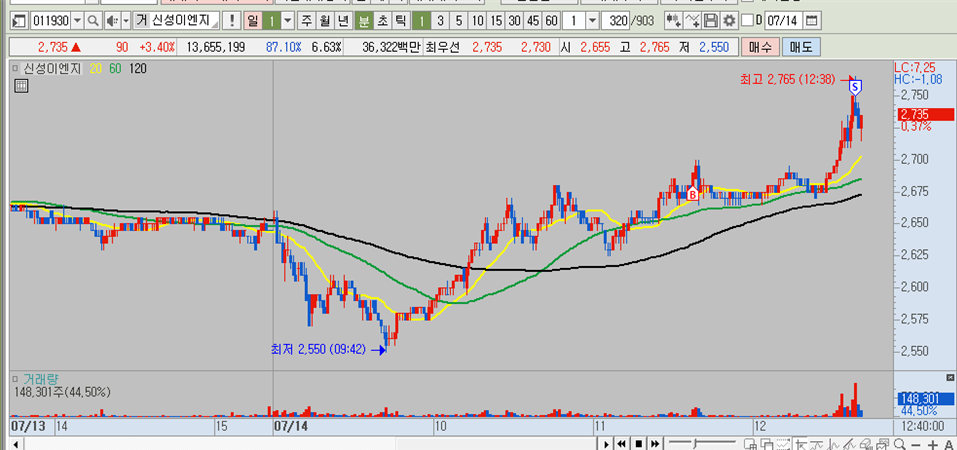The width and height of the screenshot is (957, 450).
Task: Click the green 60 moving average legend
Action: point(116,68)
